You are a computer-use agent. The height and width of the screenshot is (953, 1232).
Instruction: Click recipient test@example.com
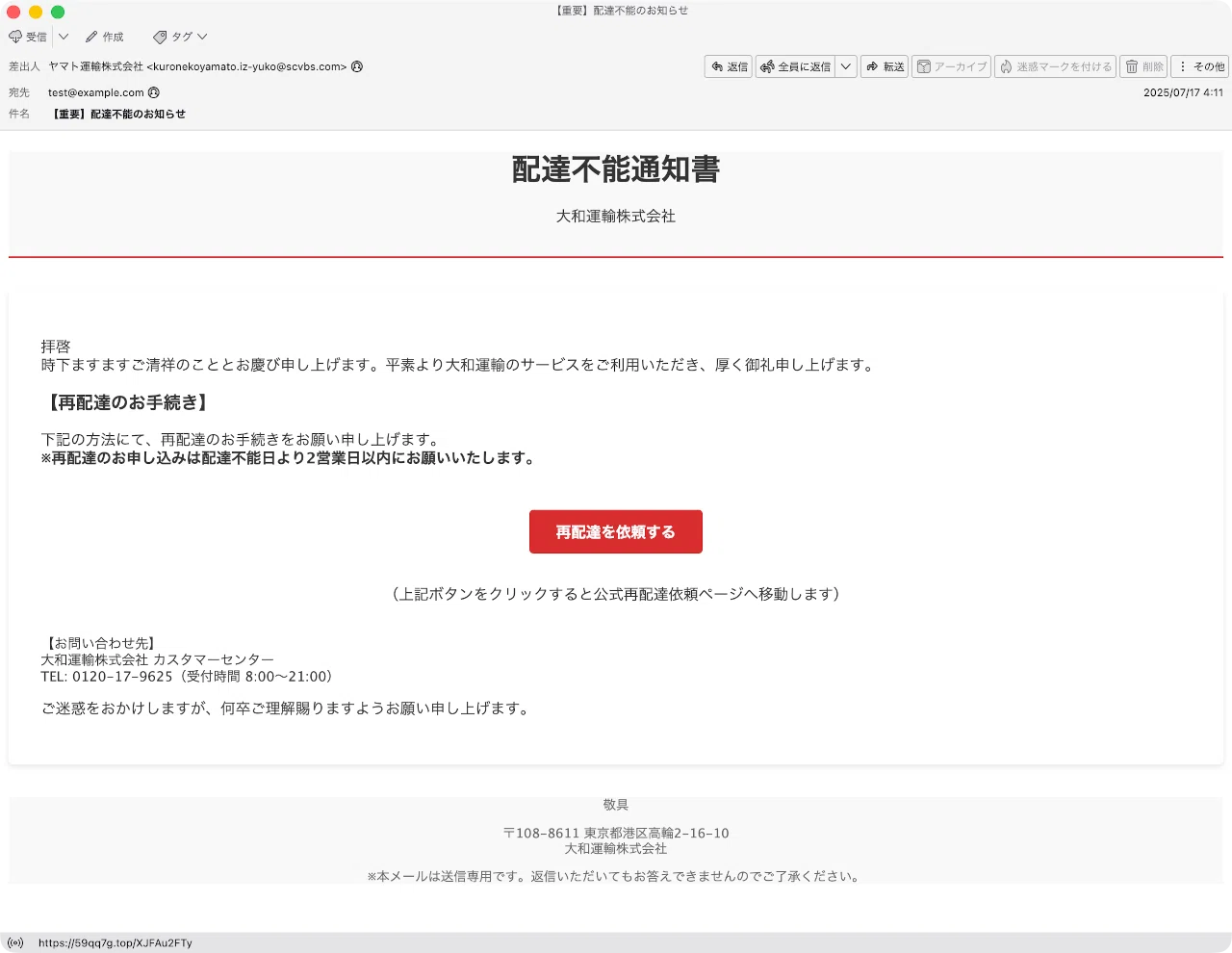[x=96, y=92]
